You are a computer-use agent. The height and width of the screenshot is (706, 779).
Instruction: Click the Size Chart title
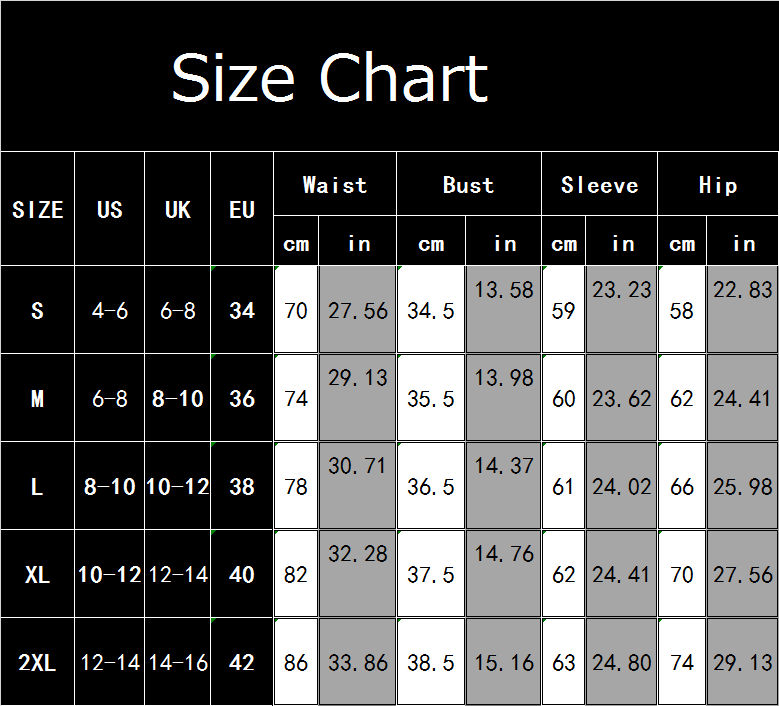330,78
